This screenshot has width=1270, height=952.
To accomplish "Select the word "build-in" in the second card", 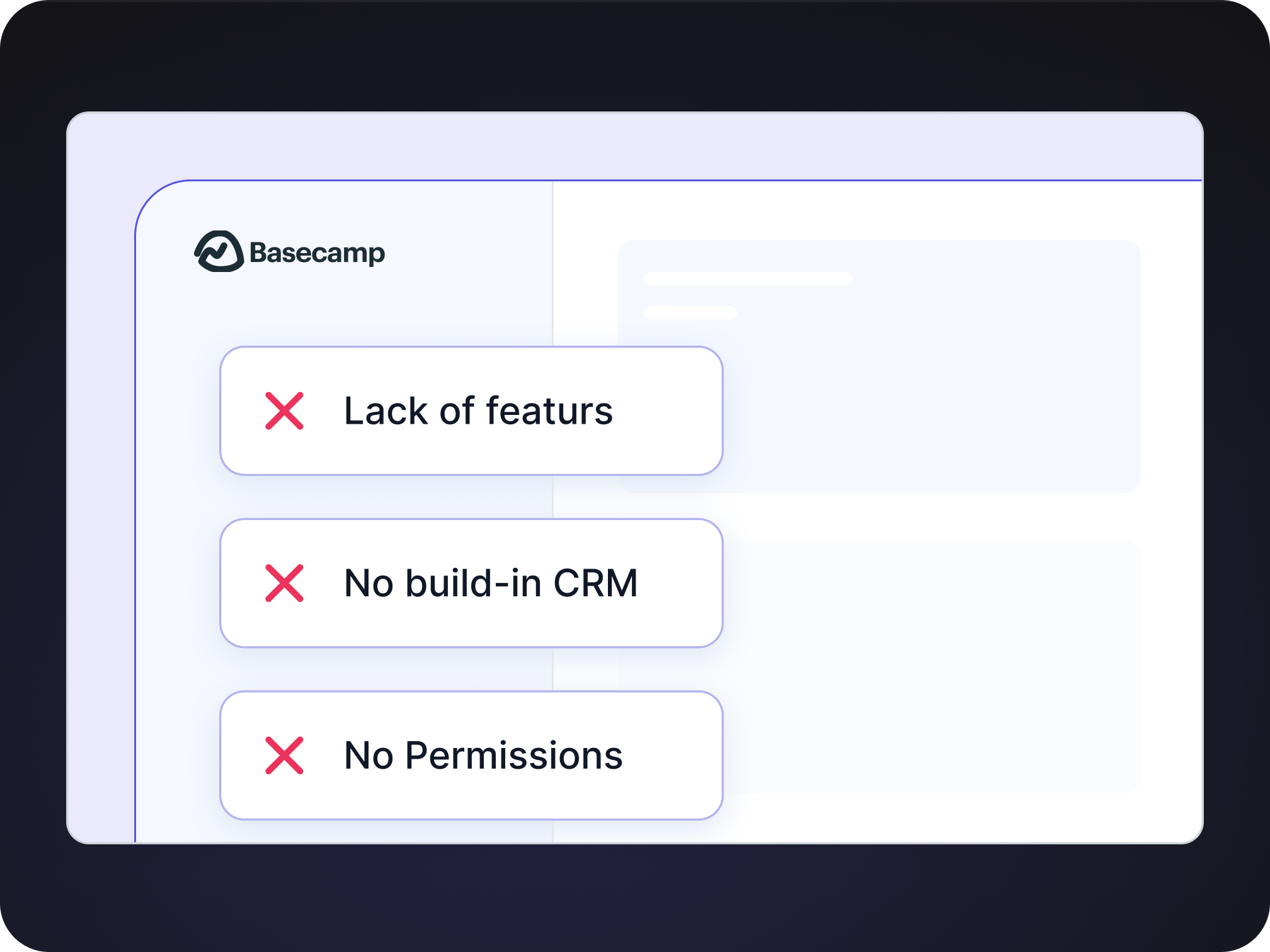I will (x=473, y=583).
